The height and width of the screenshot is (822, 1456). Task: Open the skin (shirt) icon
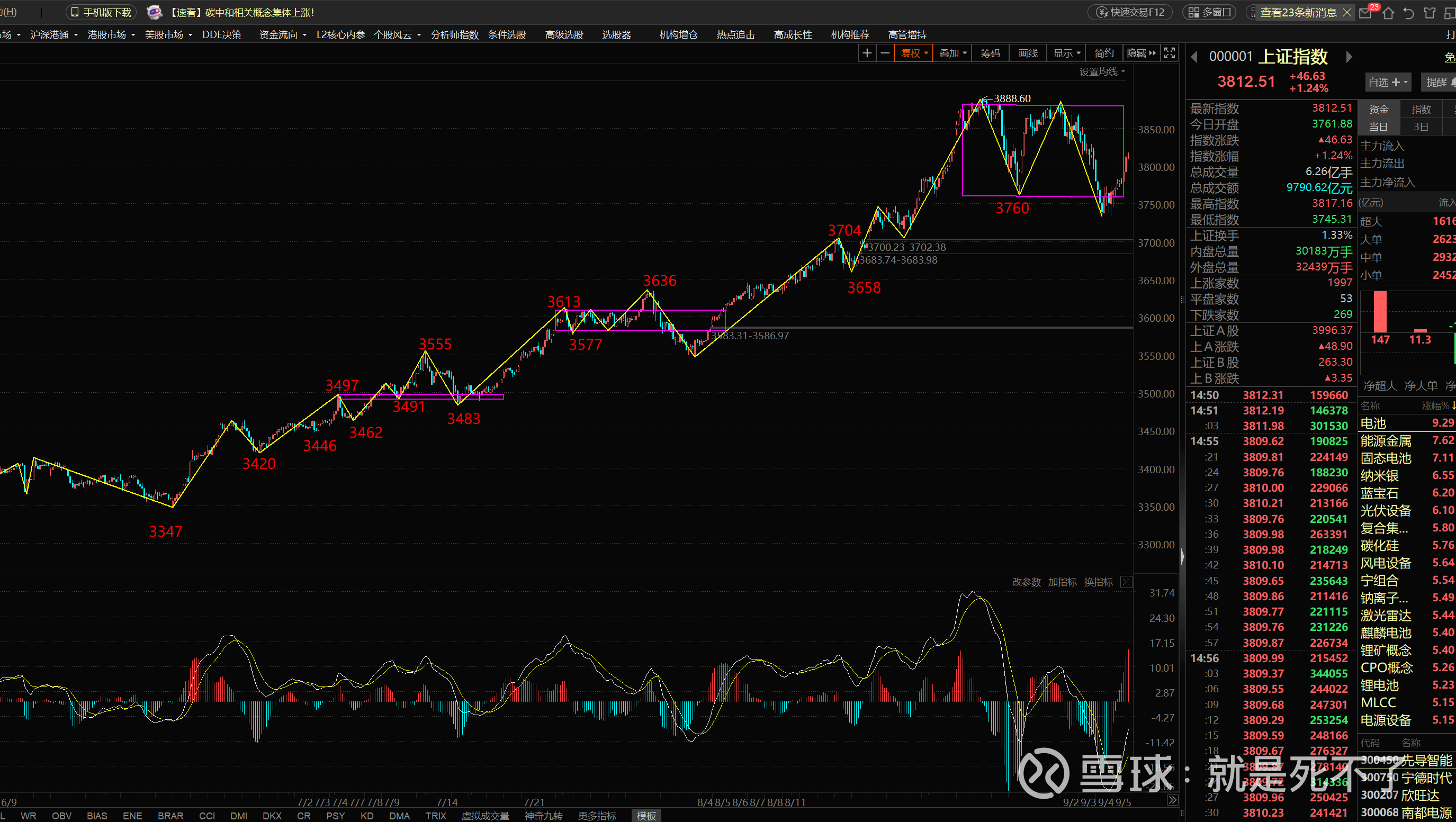point(1430,12)
